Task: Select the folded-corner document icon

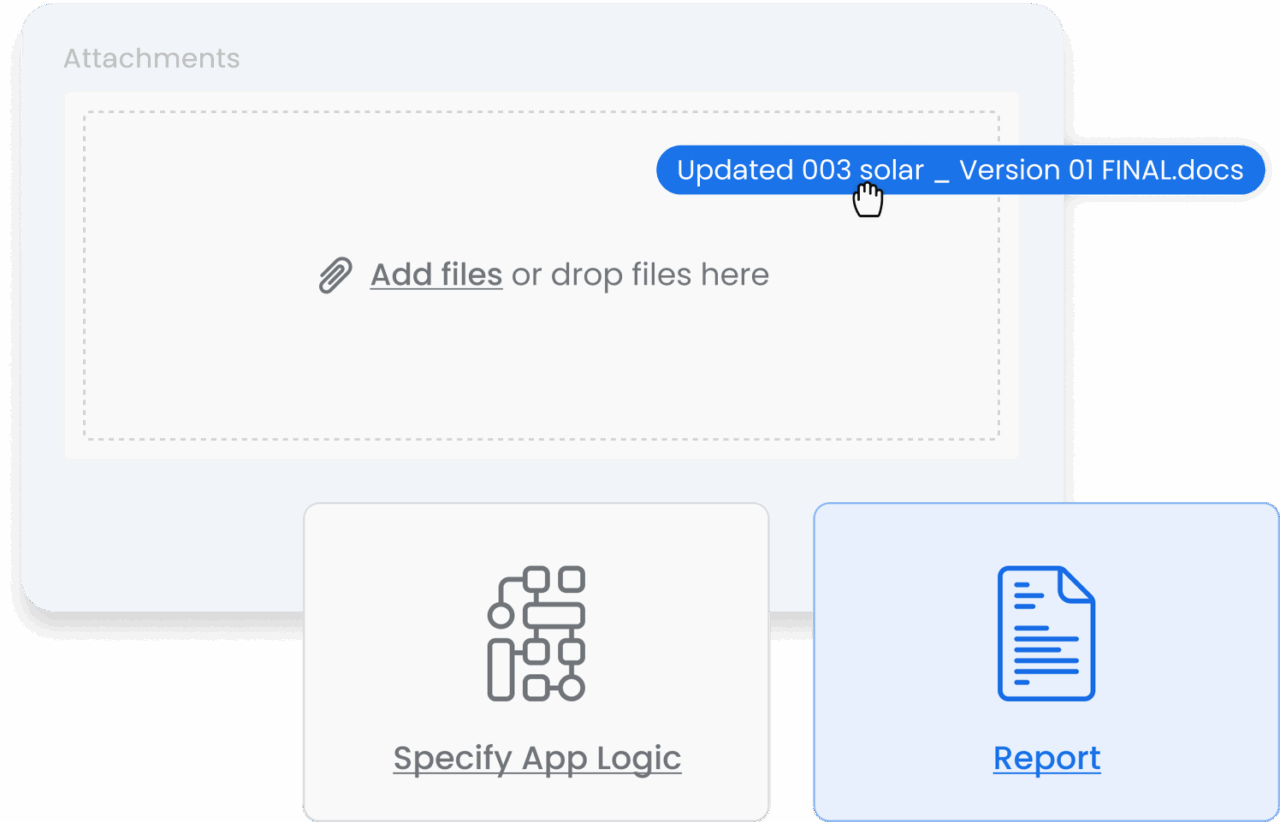Action: pos(1046,631)
